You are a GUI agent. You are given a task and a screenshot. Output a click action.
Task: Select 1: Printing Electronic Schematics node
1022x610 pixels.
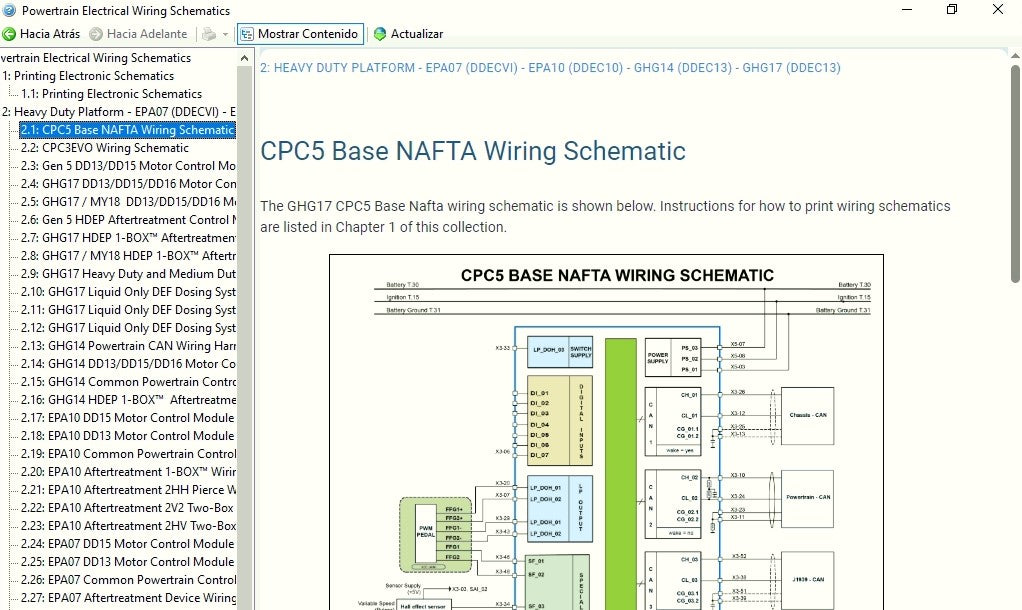88,76
